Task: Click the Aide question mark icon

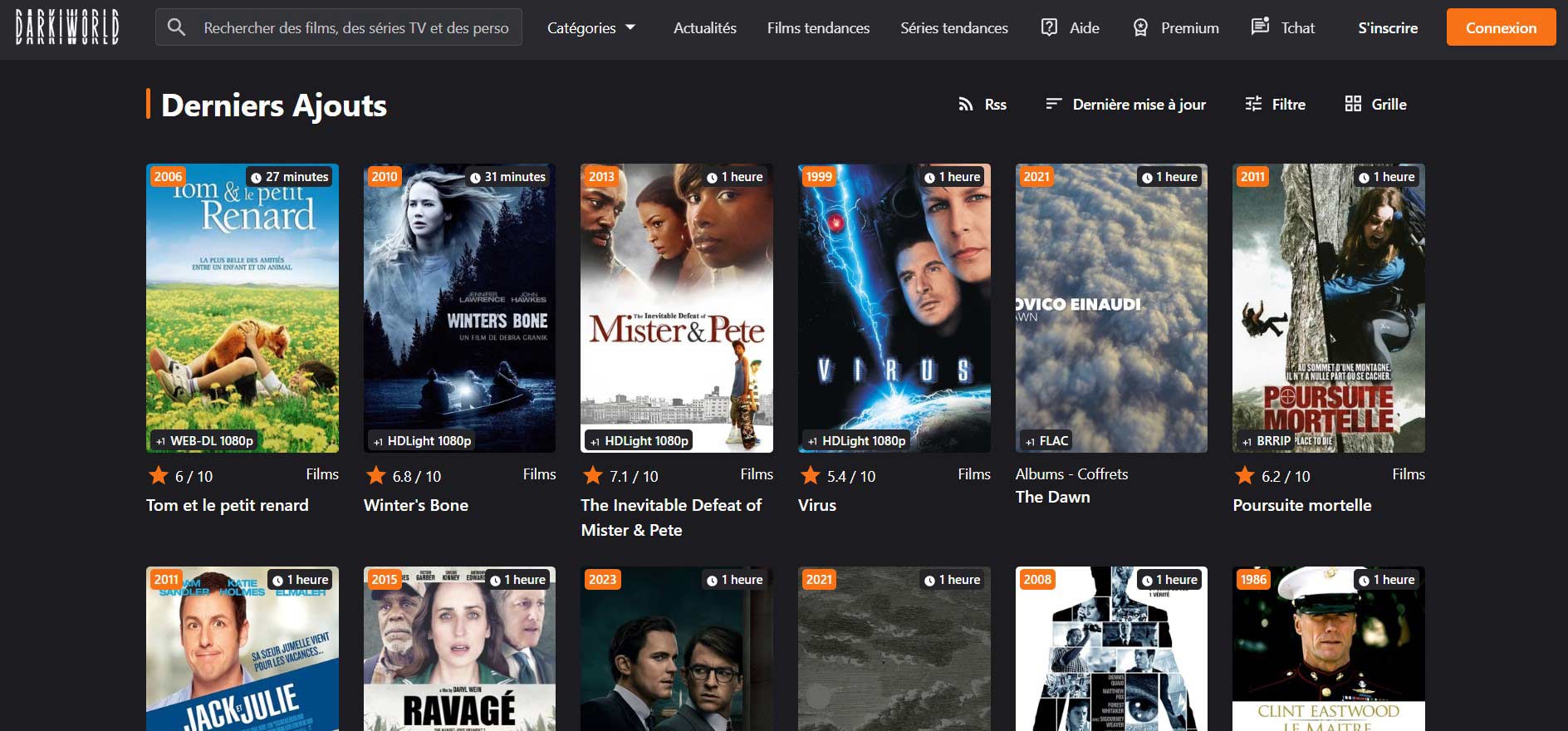Action: pyautogui.click(x=1049, y=27)
